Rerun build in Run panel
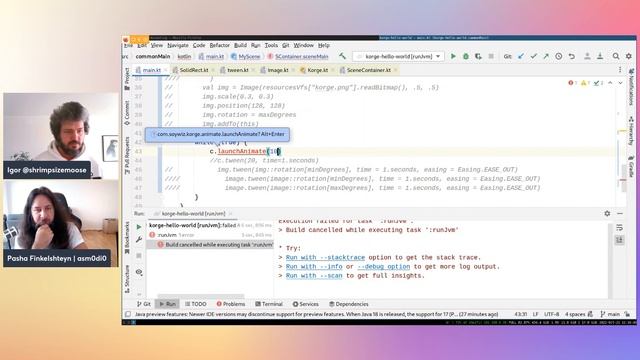 click(x=139, y=227)
